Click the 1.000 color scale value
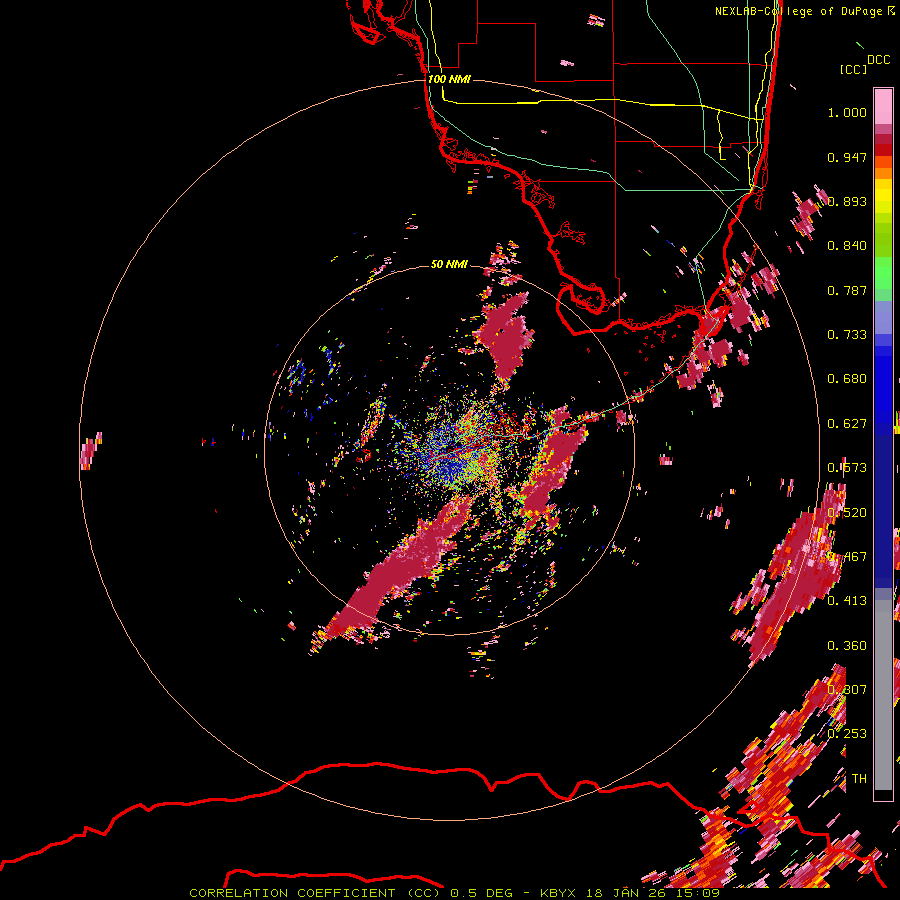900x900 pixels. 847,112
